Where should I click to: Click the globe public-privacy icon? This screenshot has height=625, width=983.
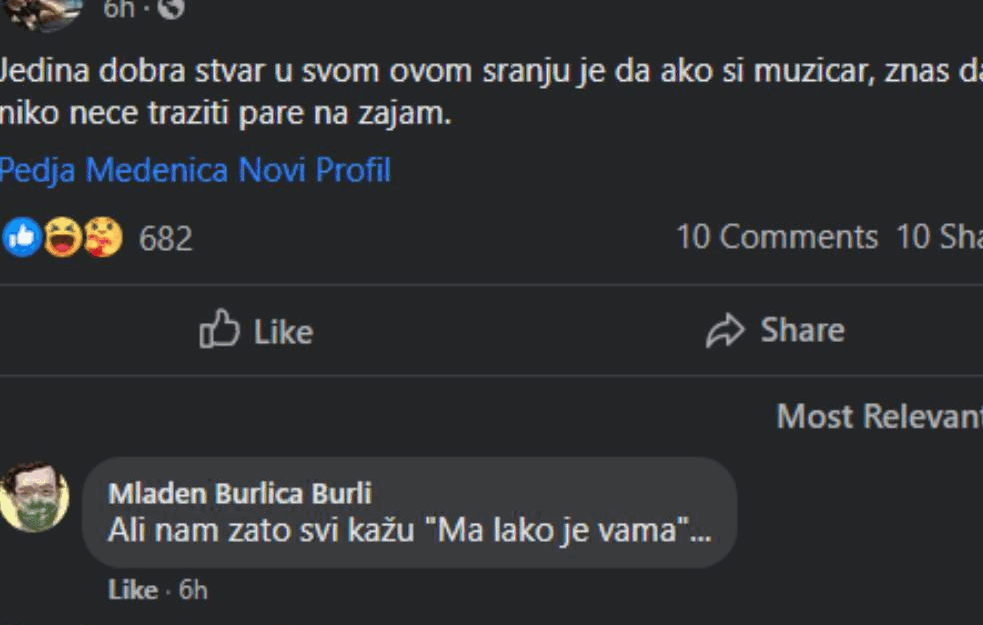tap(171, 9)
